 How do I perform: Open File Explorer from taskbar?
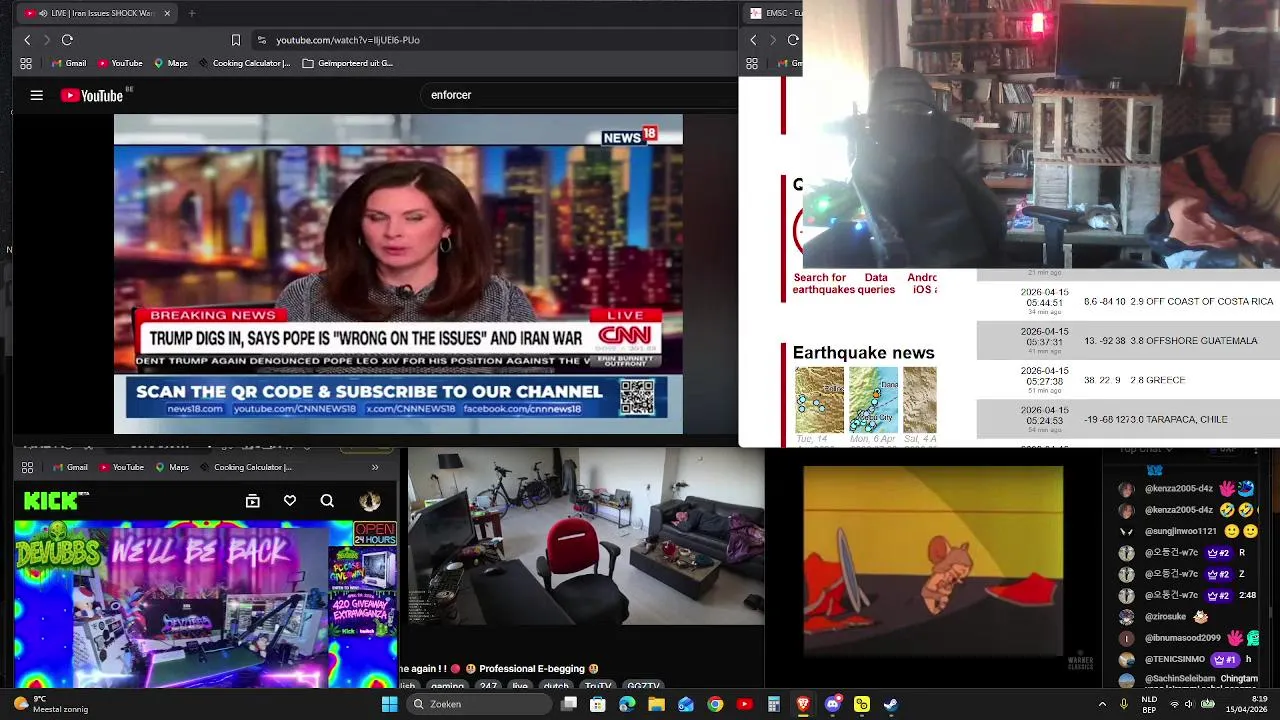[656, 704]
